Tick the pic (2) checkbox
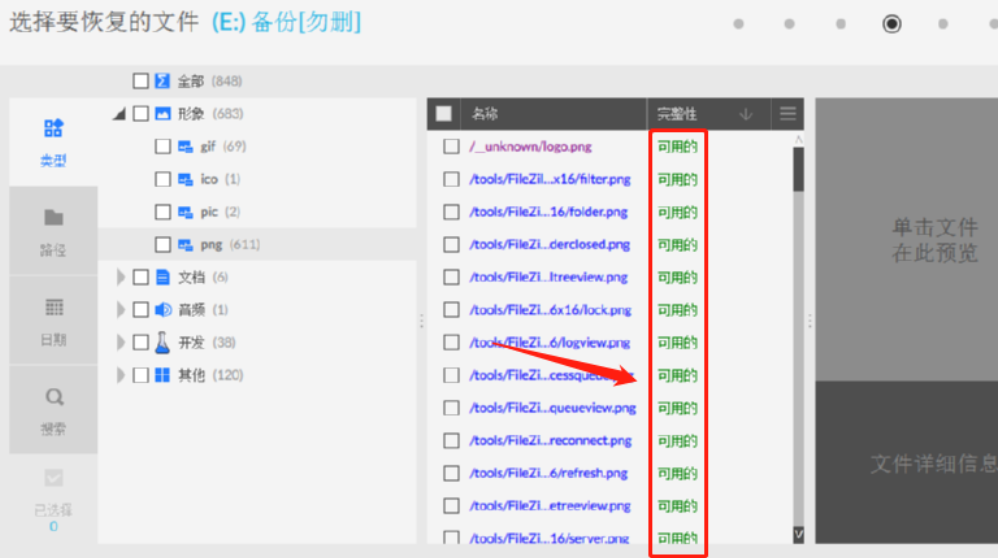 (x=163, y=211)
